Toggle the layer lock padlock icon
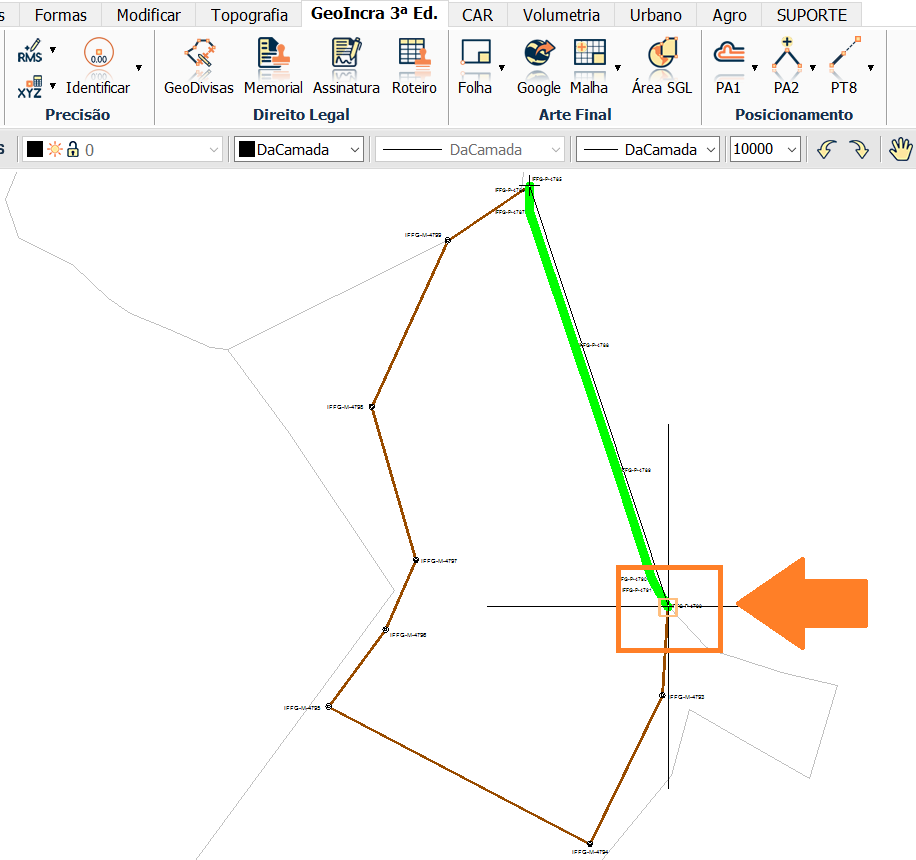Screen dimensions: 916x860 [x=72, y=149]
